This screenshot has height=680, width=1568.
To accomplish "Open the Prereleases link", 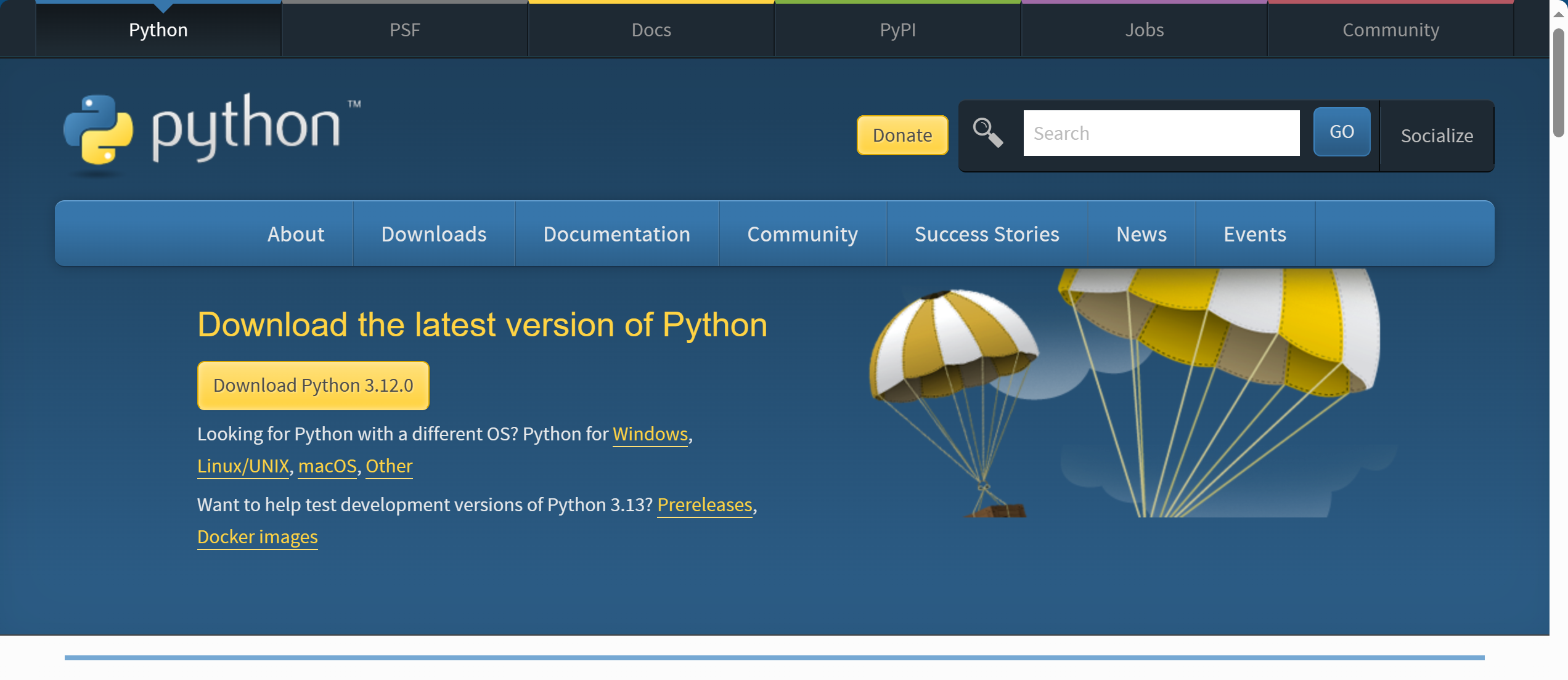I will tap(704, 504).
